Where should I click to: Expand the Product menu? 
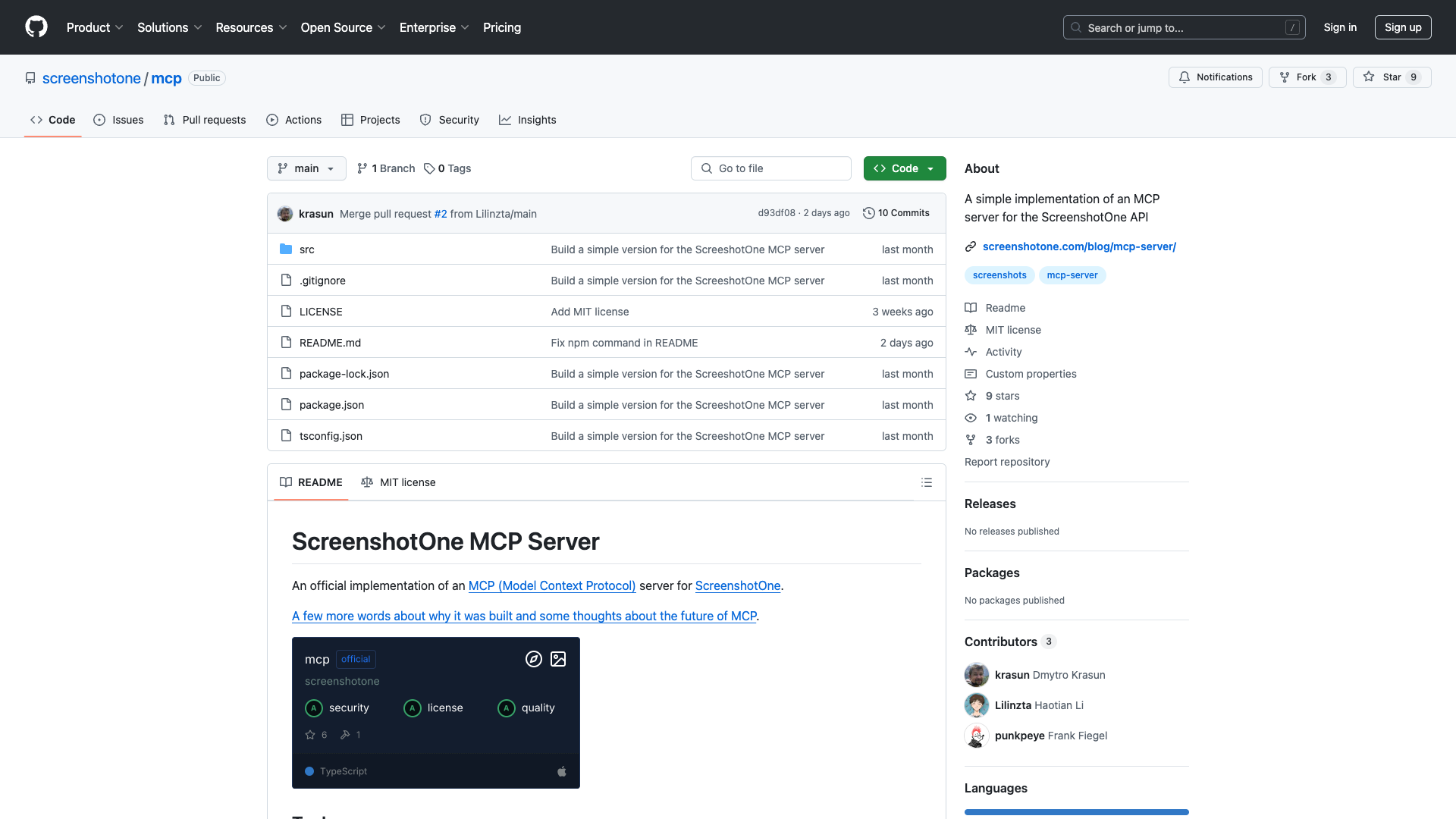94,27
